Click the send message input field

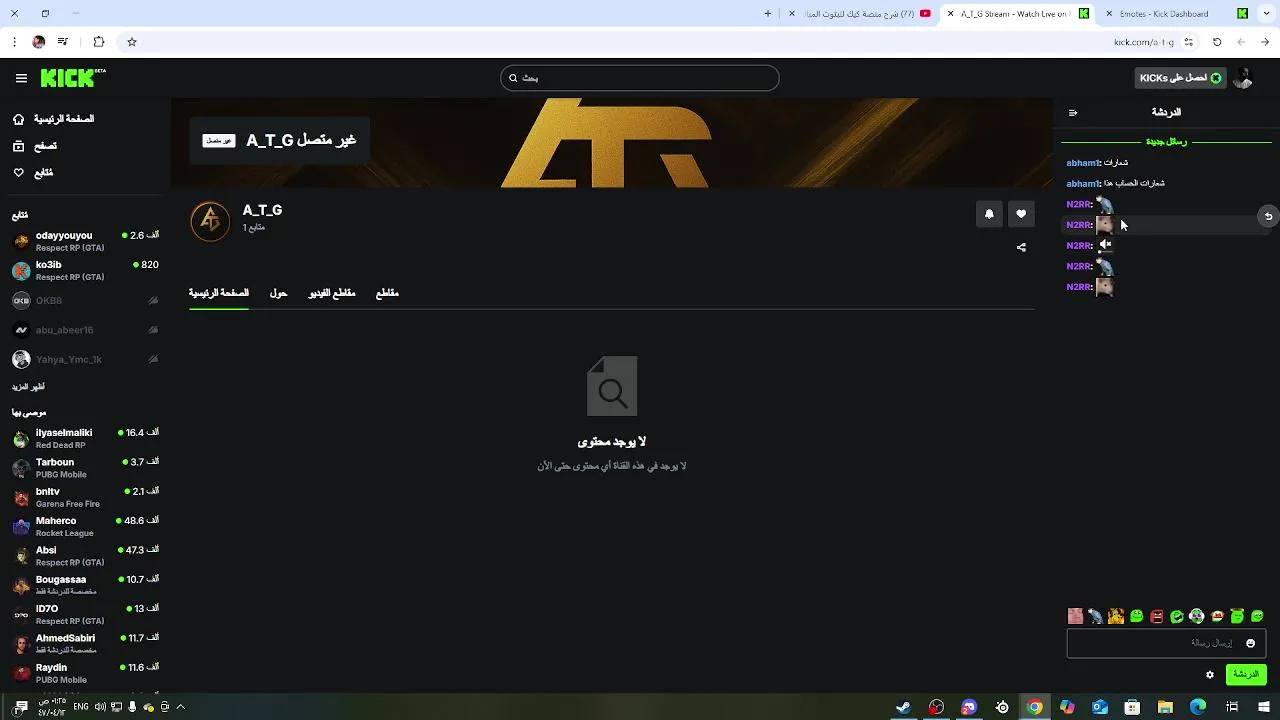(1166, 643)
